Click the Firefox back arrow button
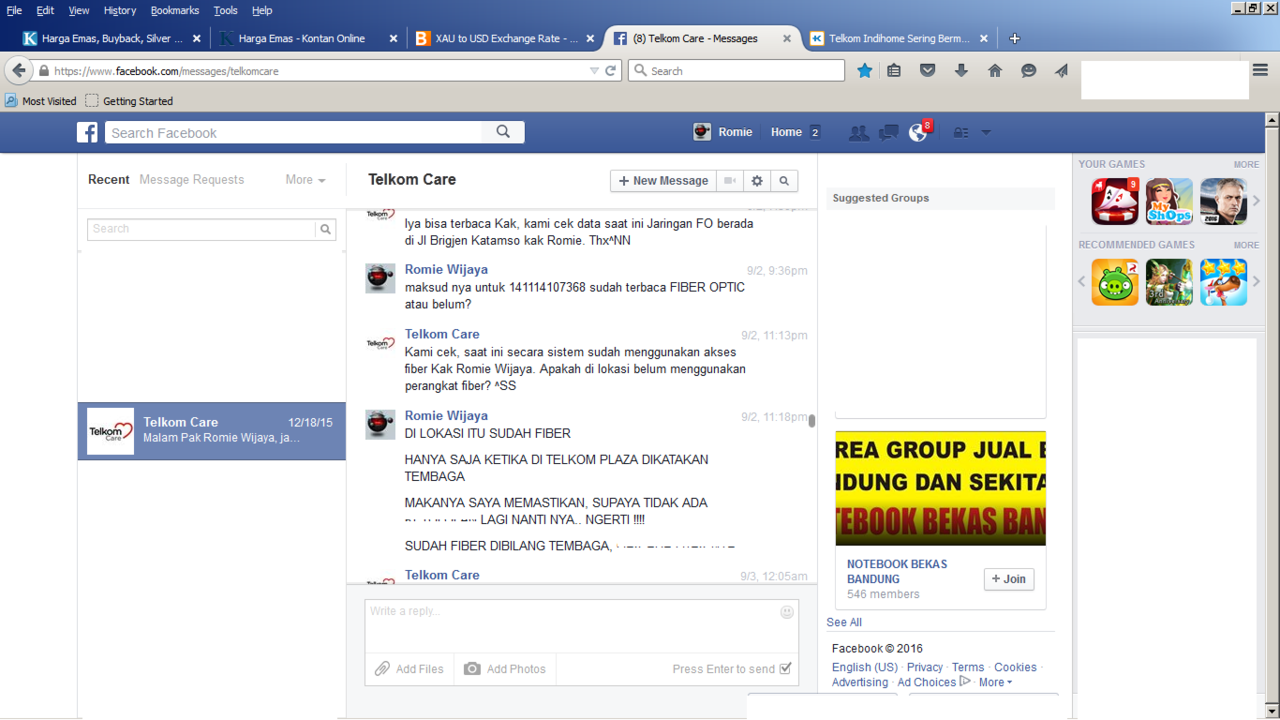 pyautogui.click(x=19, y=71)
